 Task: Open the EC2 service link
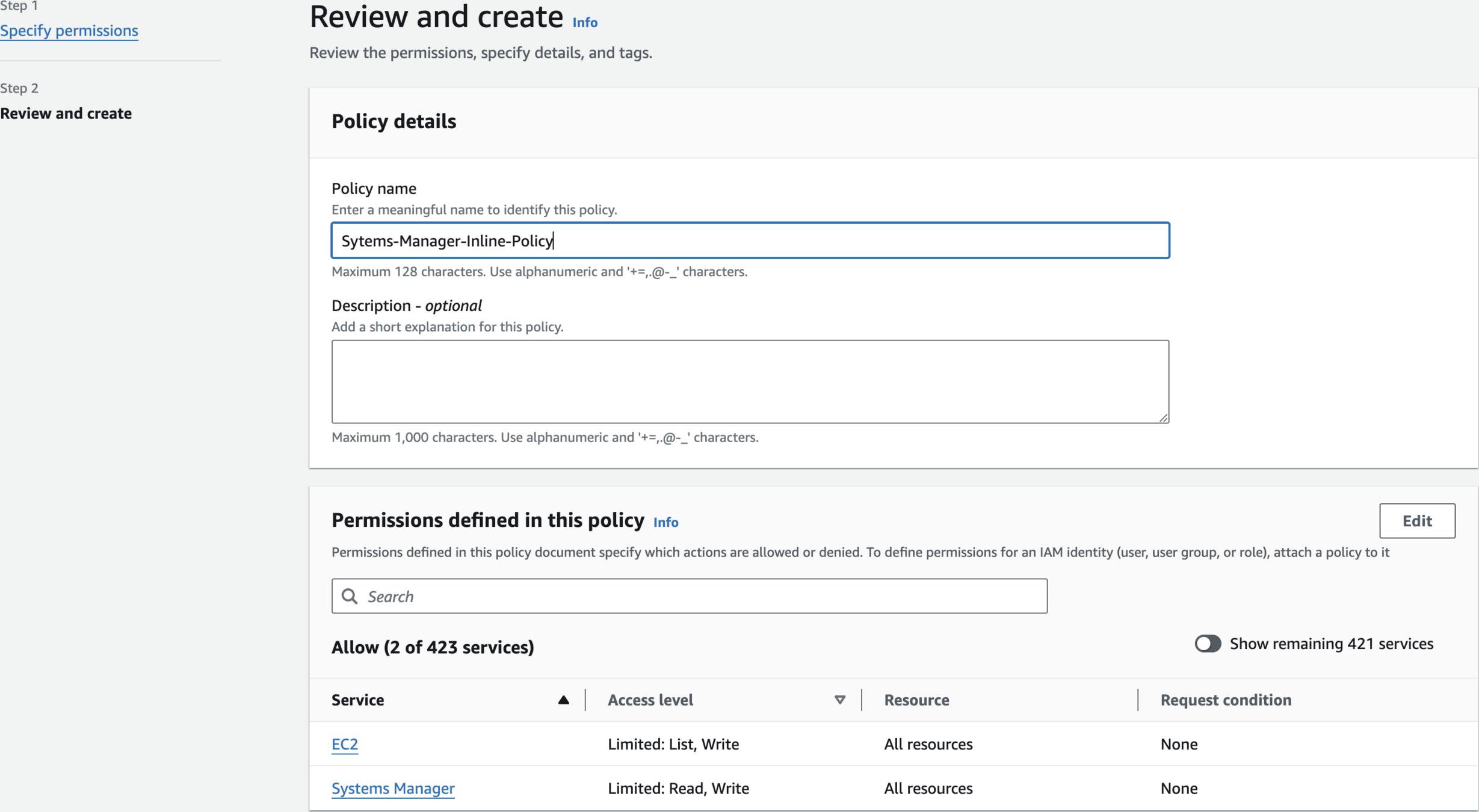coord(345,744)
